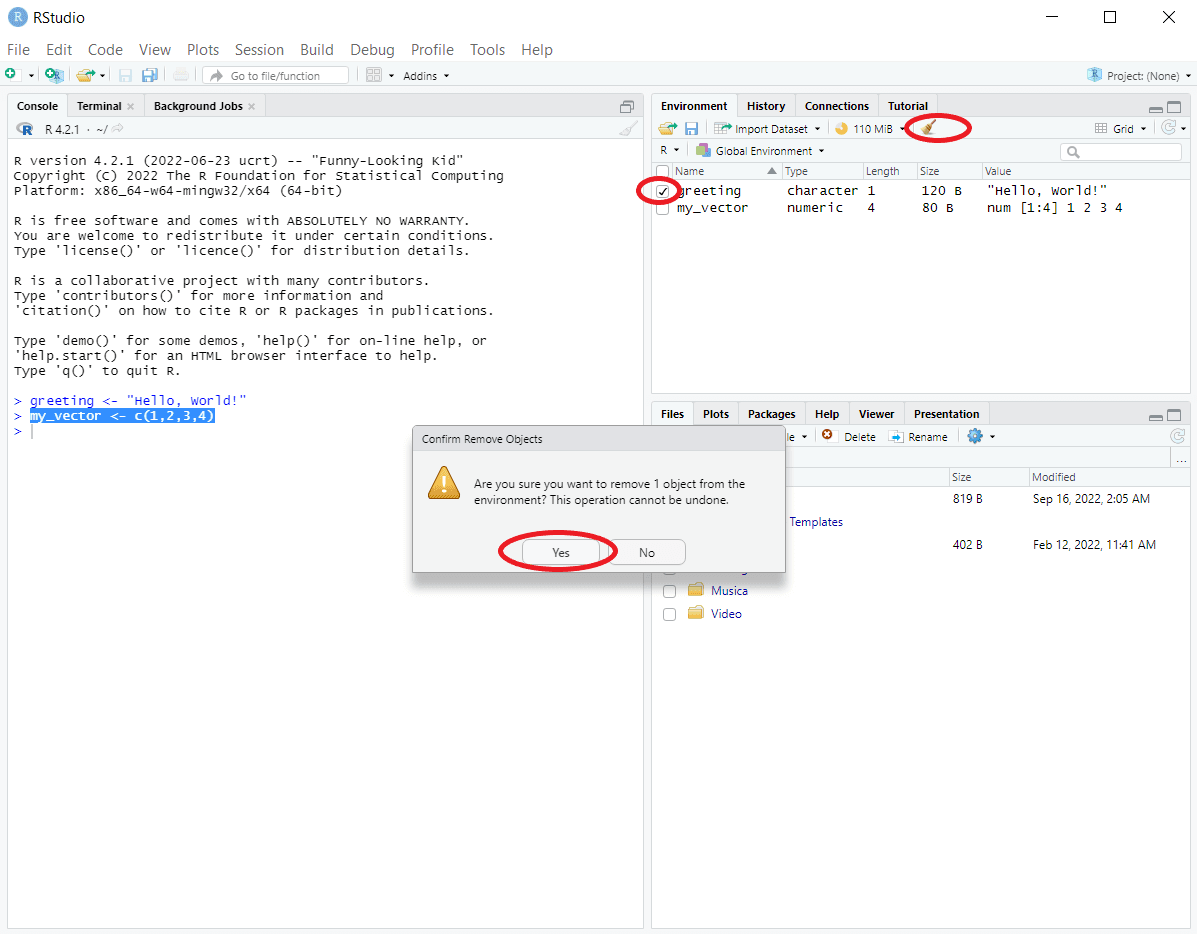Click the Rename button in Files pane
The height and width of the screenshot is (934, 1197).
918,436
